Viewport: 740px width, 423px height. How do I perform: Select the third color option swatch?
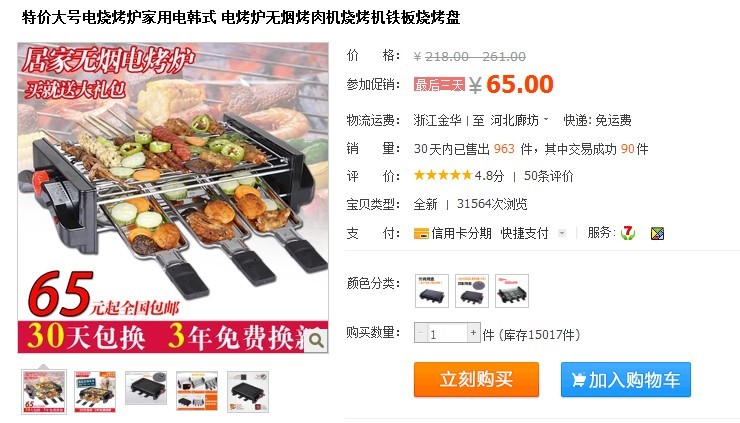coord(512,291)
